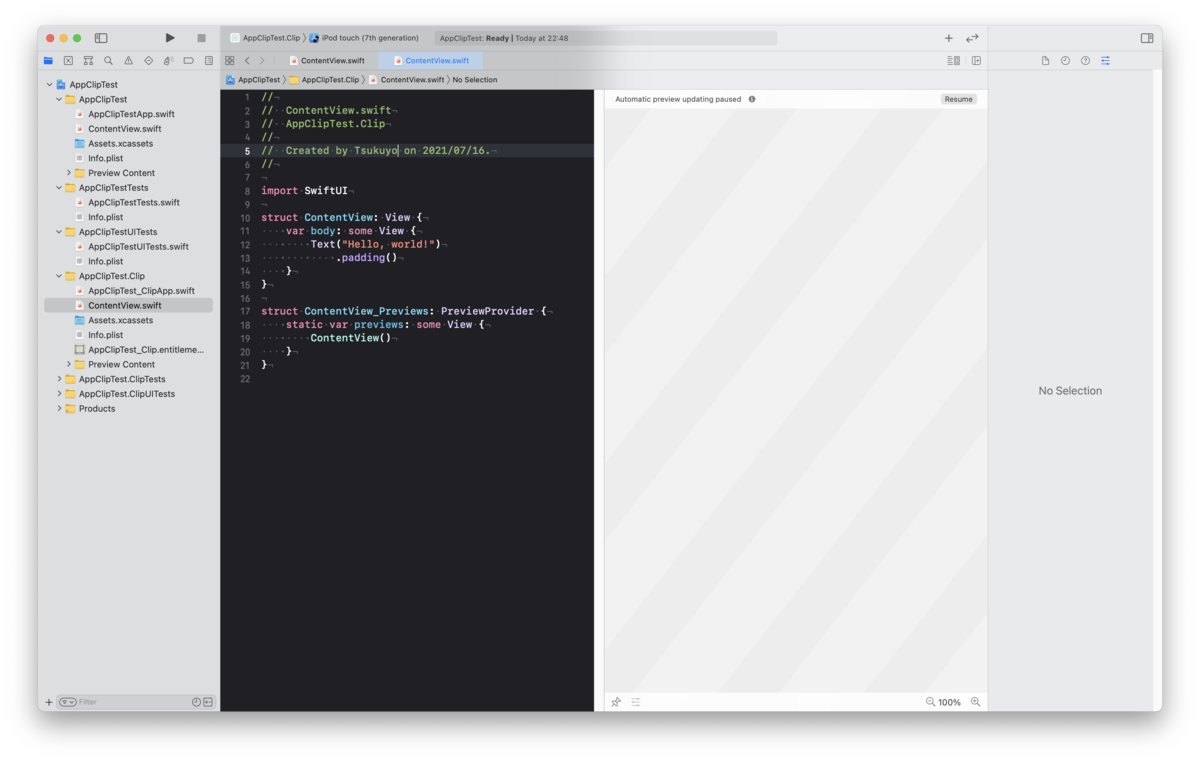Open preview canvas settings icon
The width and height of the screenshot is (1200, 761).
636,702
